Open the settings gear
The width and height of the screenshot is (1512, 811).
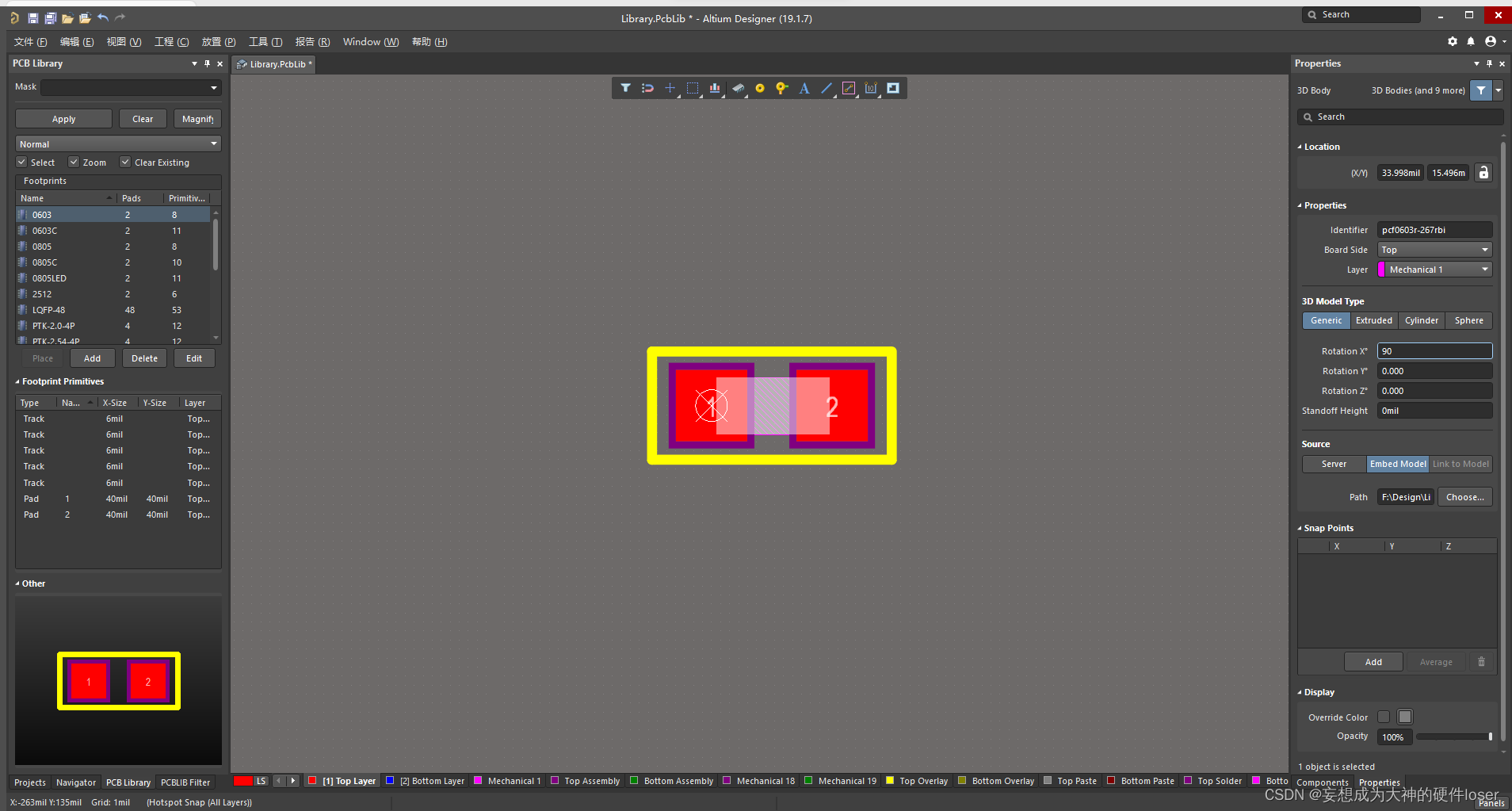[x=1453, y=41]
